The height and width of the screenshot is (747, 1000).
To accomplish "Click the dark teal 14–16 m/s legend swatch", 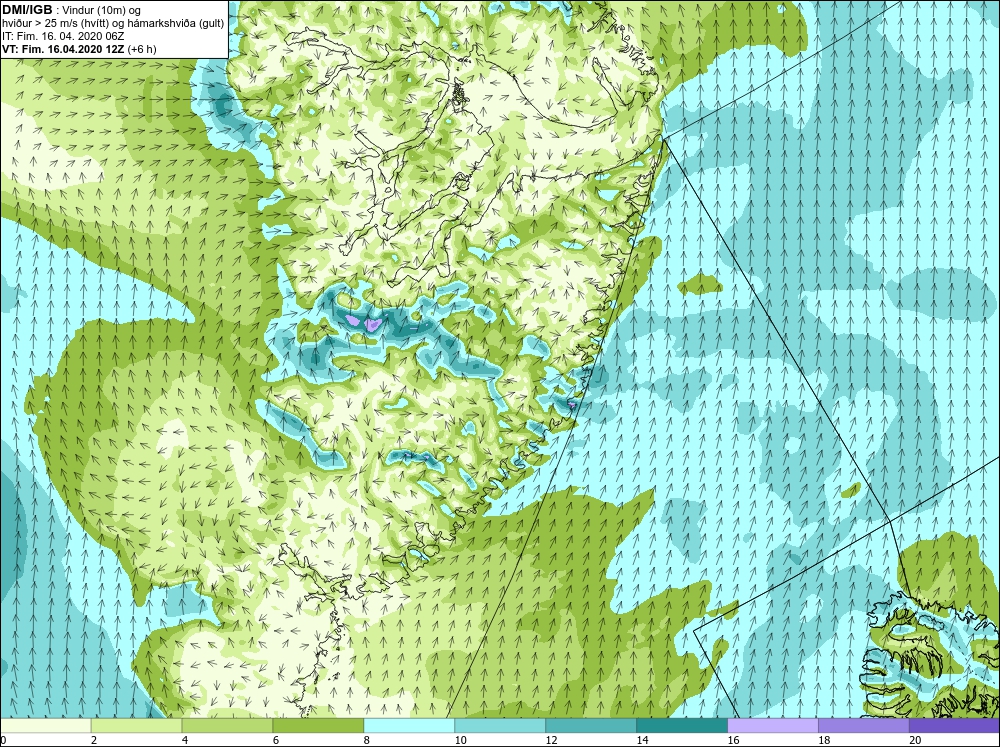I will click(682, 726).
